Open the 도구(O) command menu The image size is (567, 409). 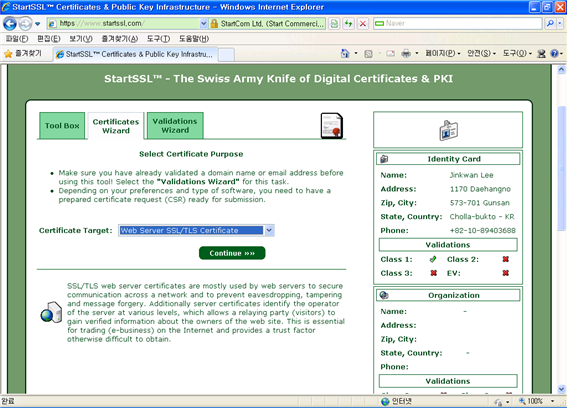click(517, 54)
